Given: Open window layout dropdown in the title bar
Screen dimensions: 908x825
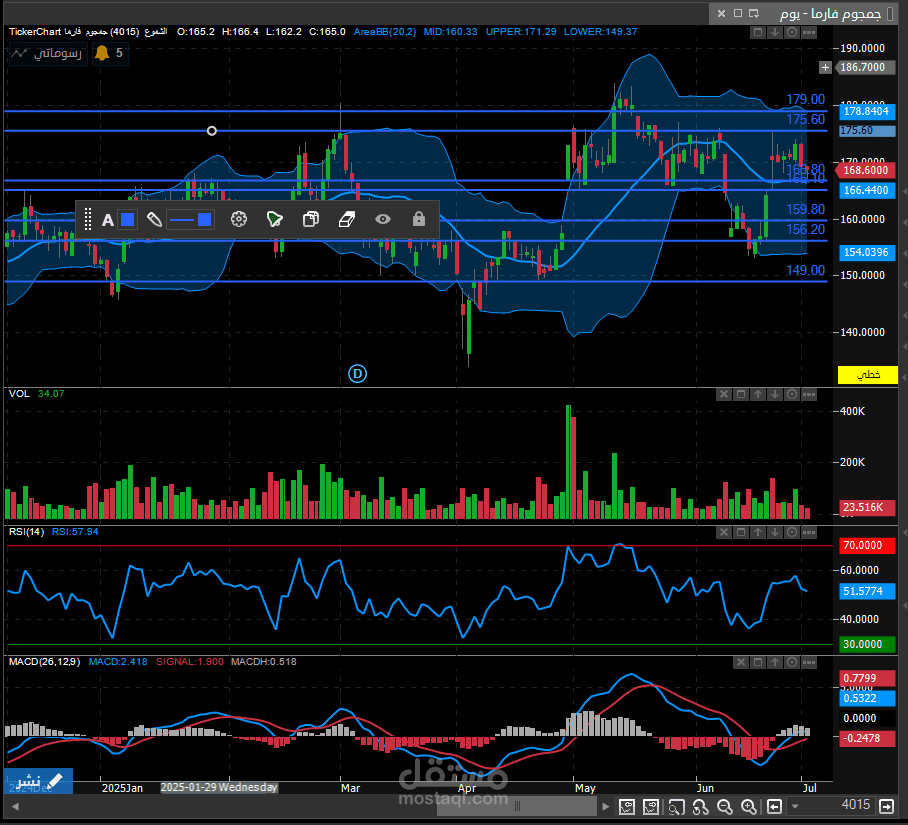Looking at the screenshot, I should tap(754, 13).
